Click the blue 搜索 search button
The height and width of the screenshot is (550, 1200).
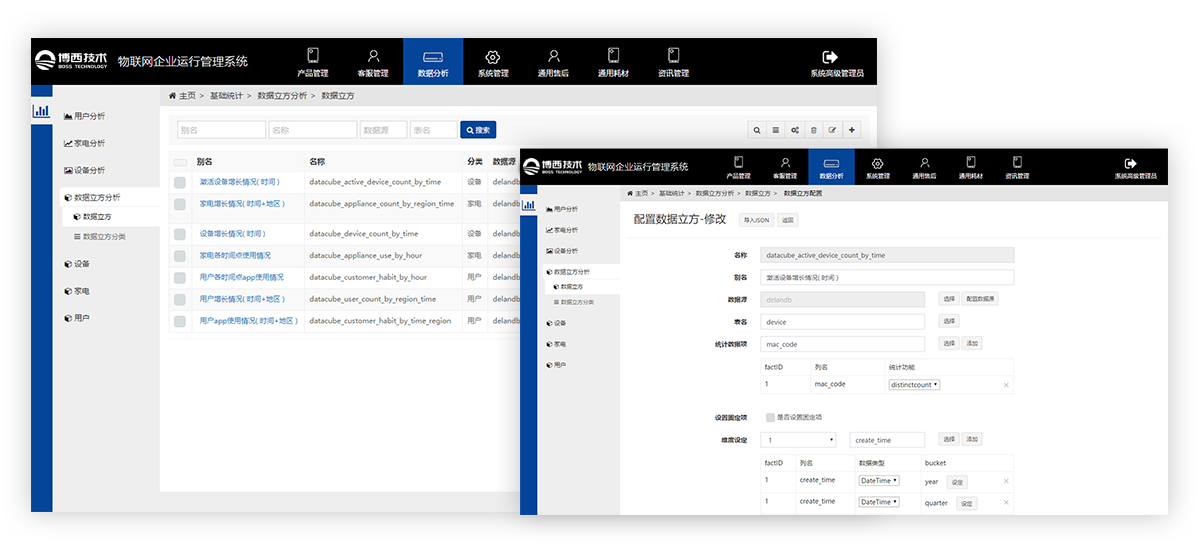(x=478, y=130)
